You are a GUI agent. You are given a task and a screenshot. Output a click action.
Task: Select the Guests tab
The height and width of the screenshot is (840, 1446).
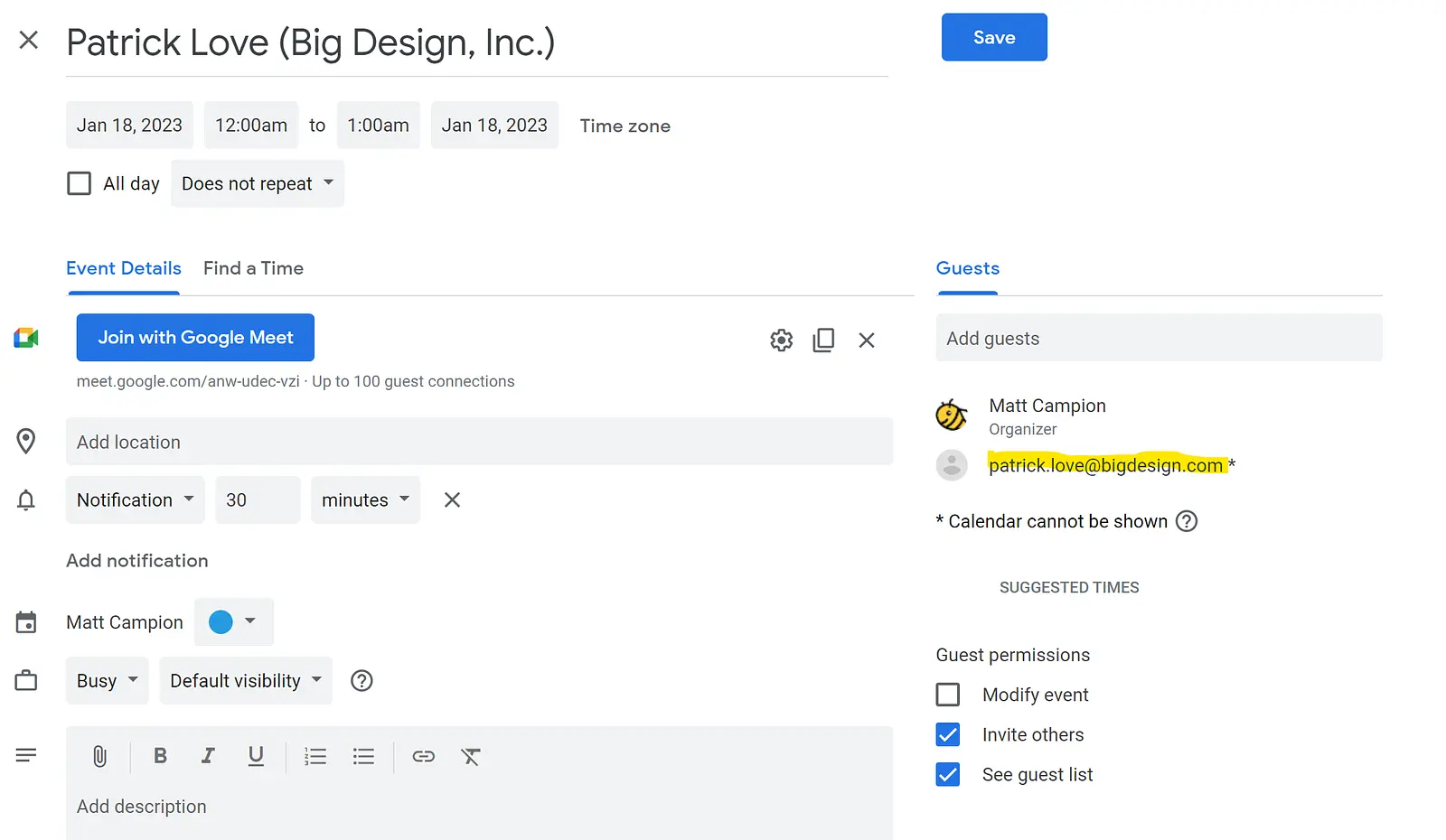968,268
